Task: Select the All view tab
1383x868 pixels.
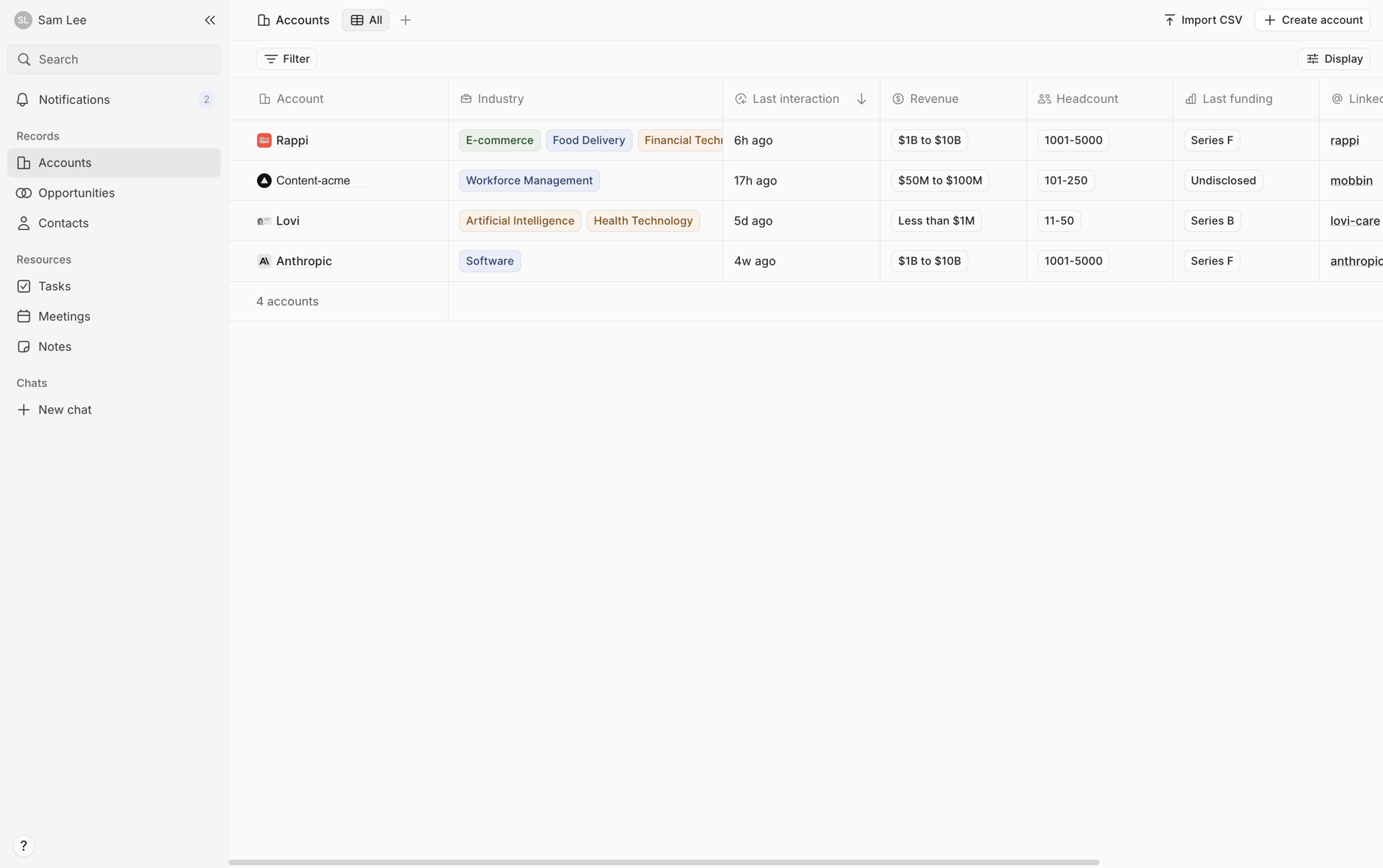Action: pyautogui.click(x=366, y=20)
